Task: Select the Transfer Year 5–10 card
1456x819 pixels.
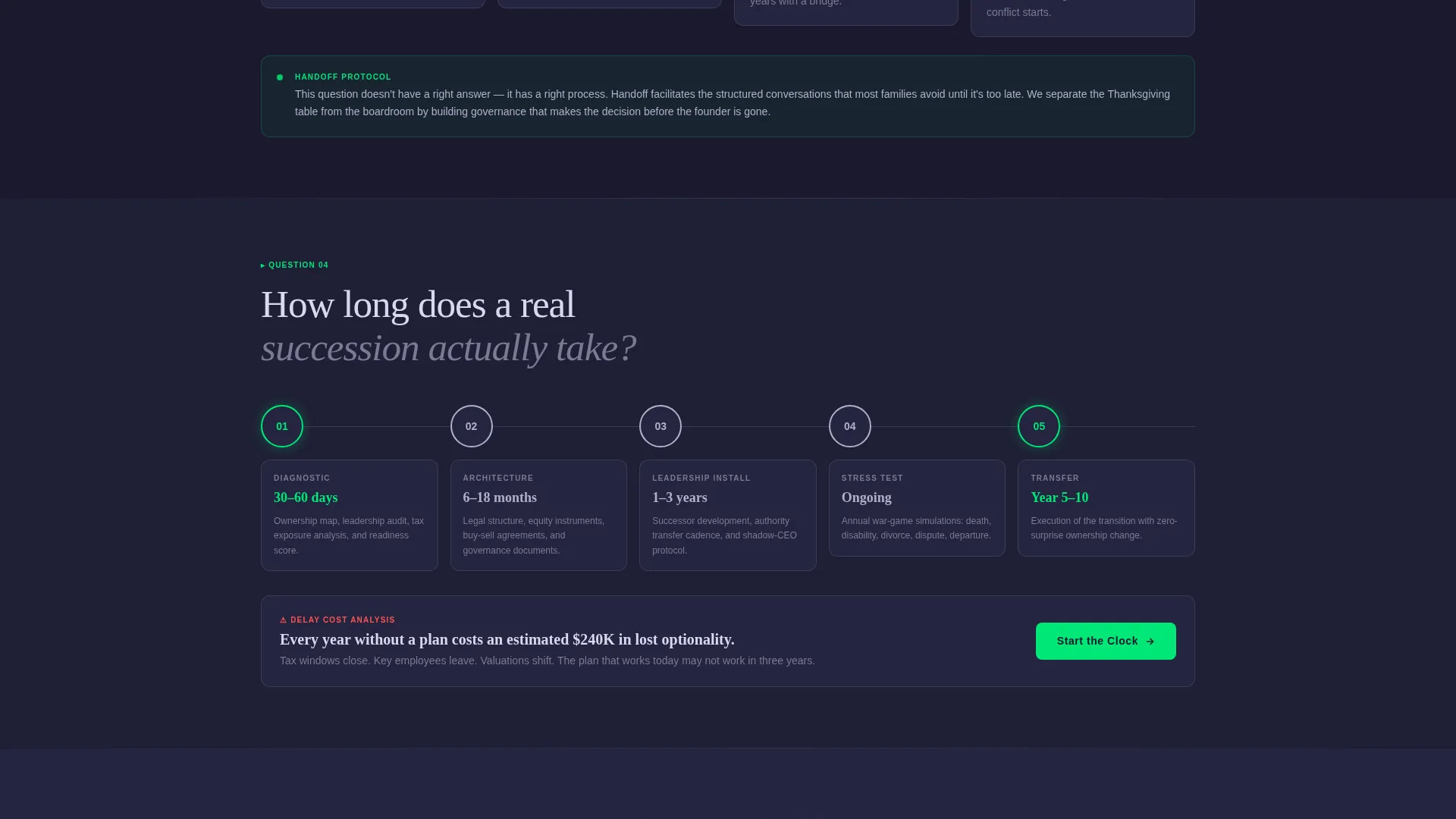Action: click(1106, 508)
